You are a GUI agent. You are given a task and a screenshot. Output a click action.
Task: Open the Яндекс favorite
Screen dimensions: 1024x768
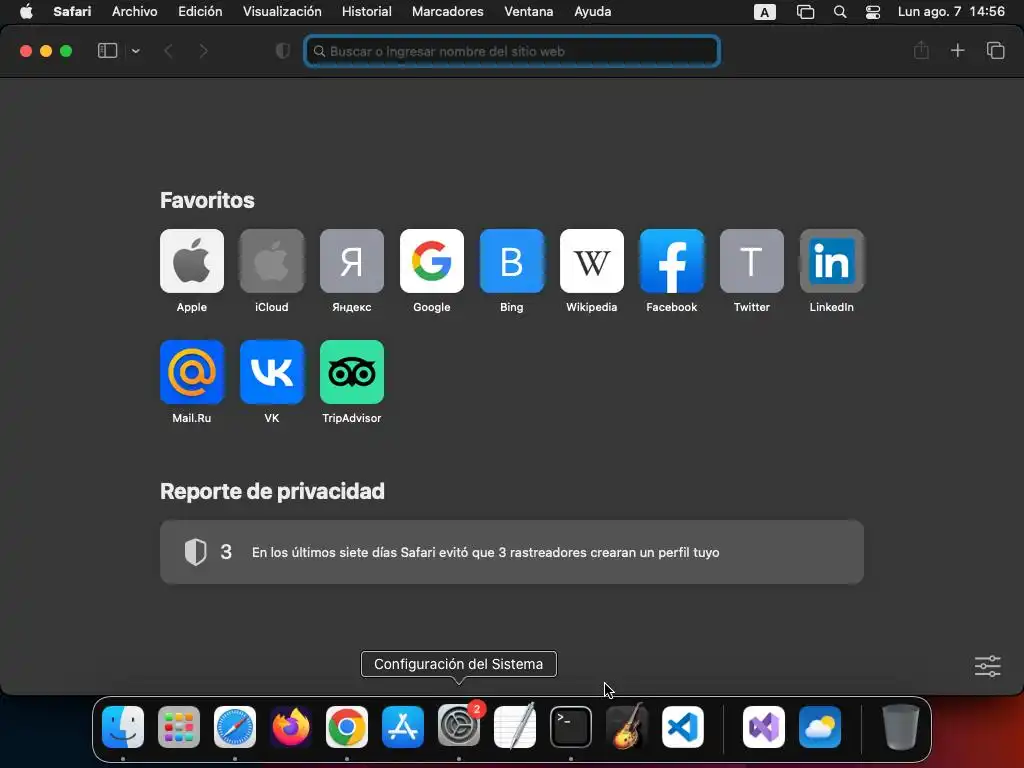point(351,261)
